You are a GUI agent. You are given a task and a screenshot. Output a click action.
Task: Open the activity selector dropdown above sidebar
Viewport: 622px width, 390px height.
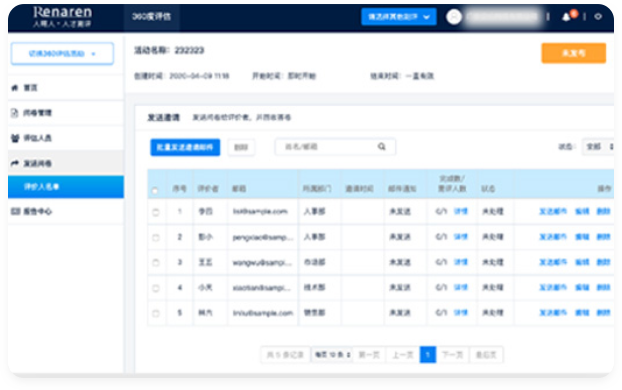point(62,54)
